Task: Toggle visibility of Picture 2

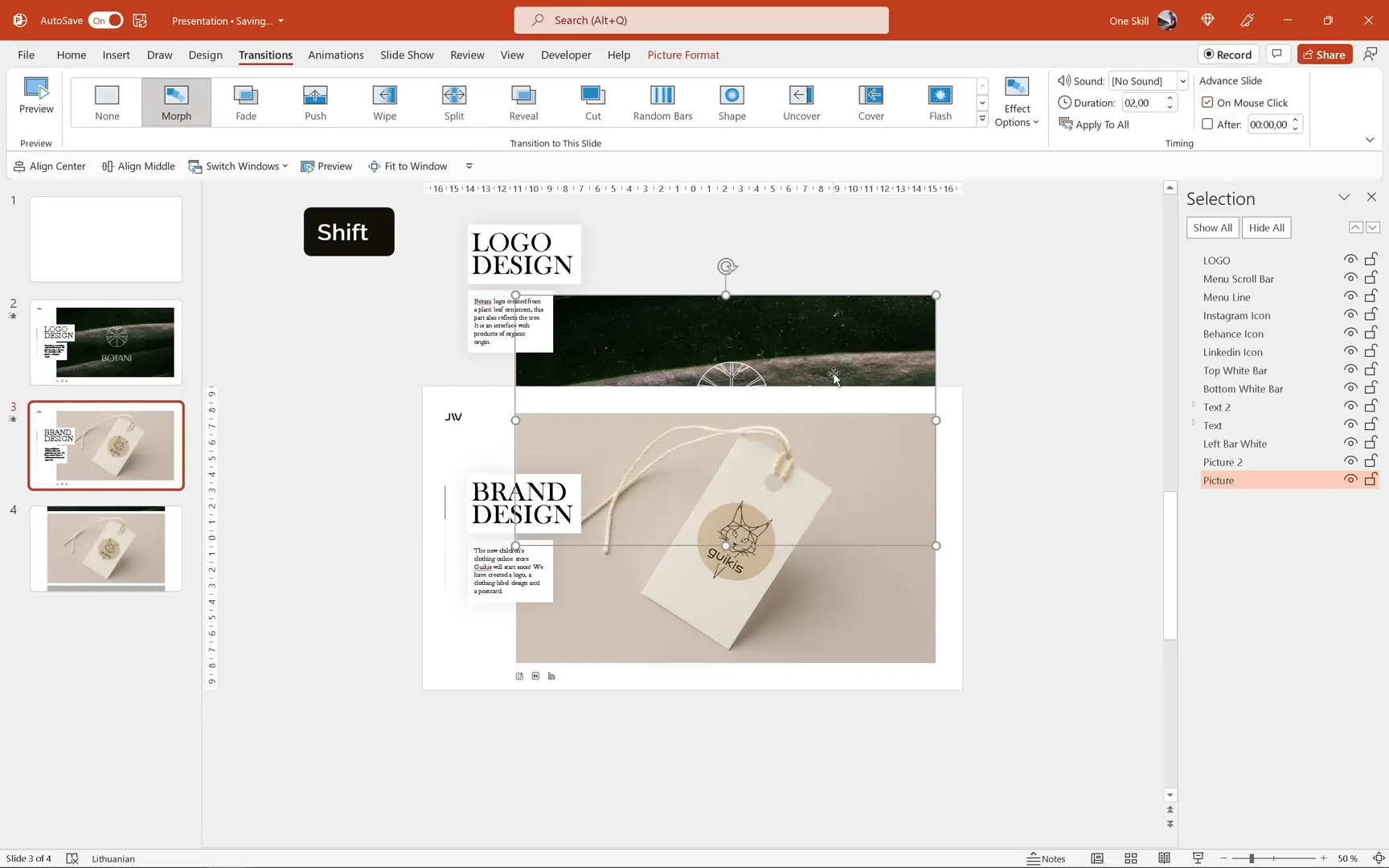Action: 1350,461
